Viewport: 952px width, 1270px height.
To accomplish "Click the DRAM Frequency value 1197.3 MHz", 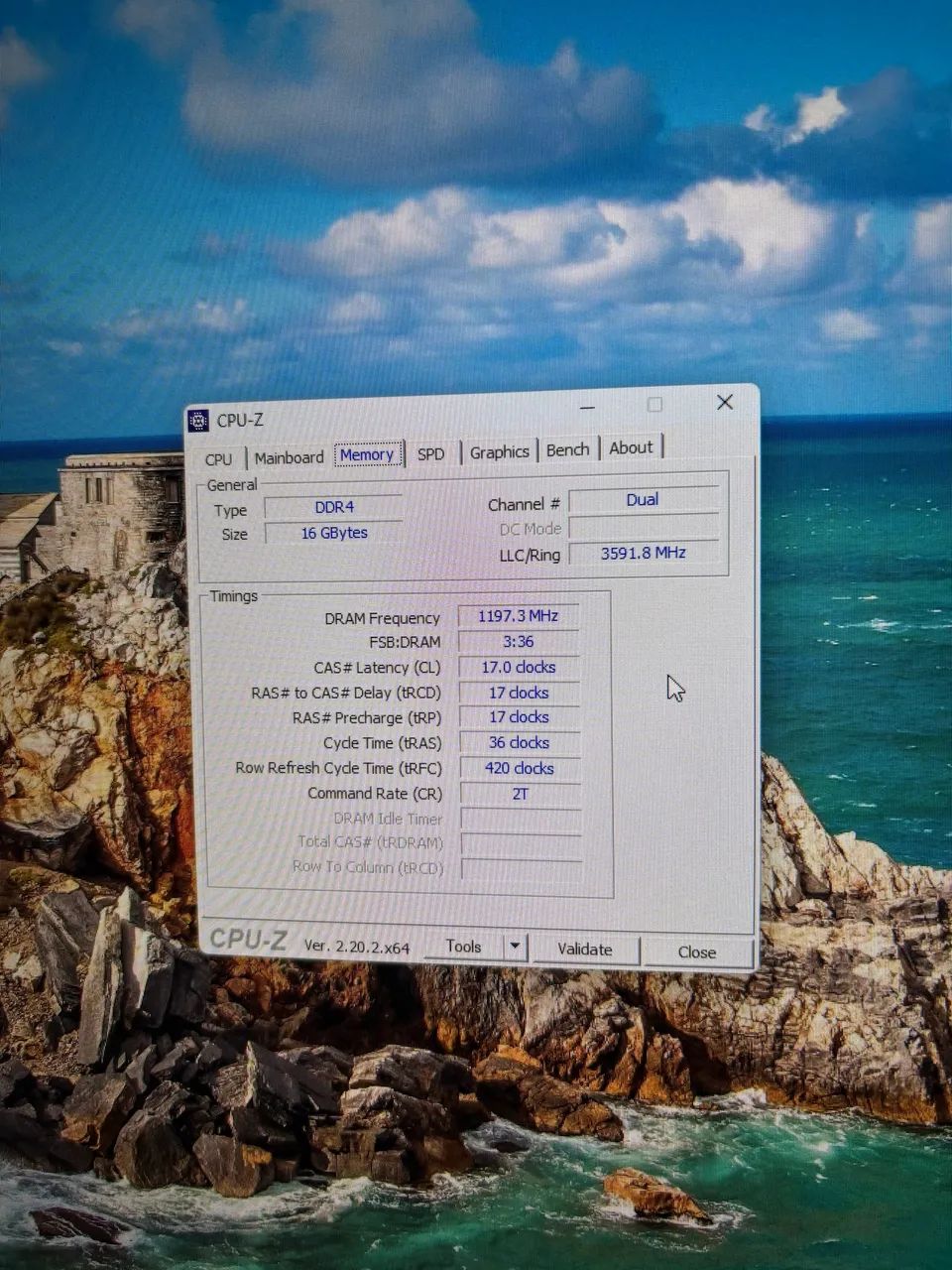I will click(518, 616).
